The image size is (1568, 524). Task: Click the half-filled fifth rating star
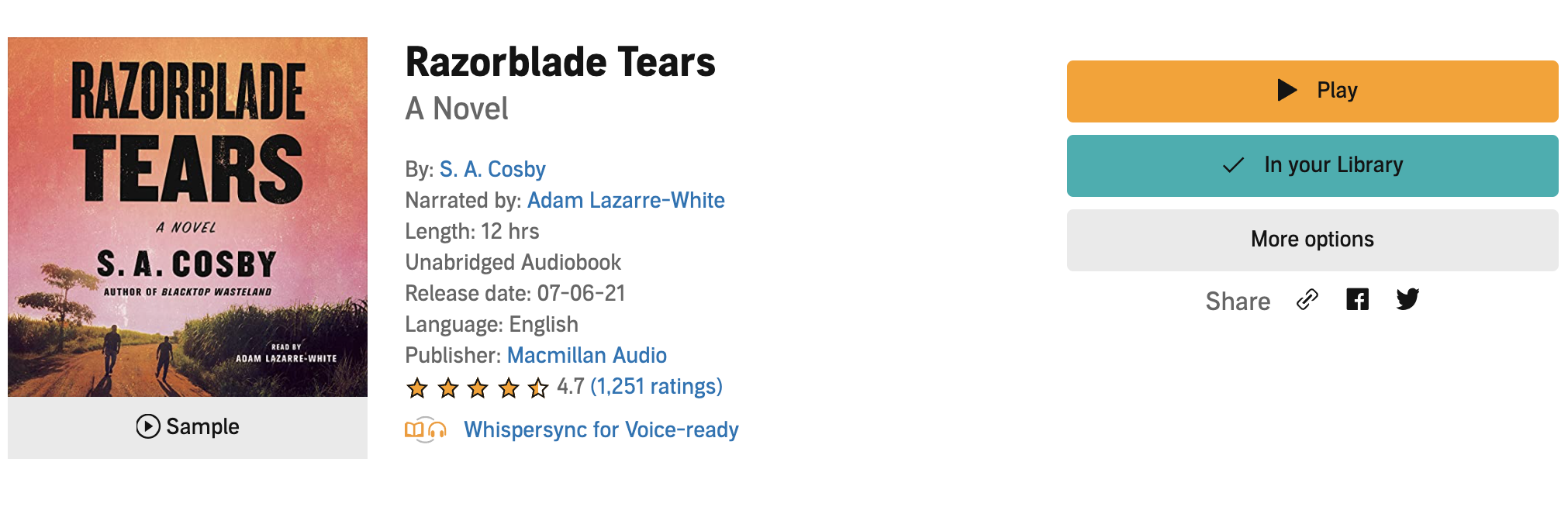point(538,388)
